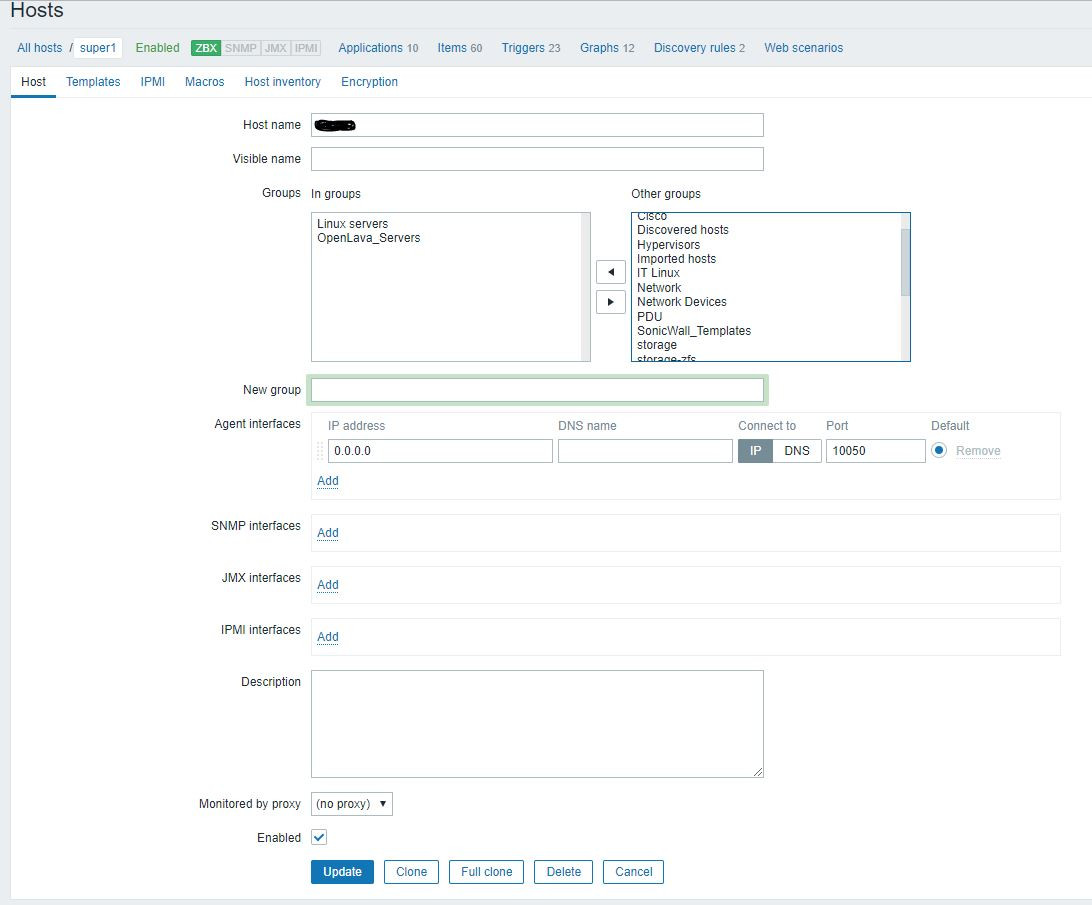
Task: Grab the agent interface drag handle
Action: click(320, 451)
